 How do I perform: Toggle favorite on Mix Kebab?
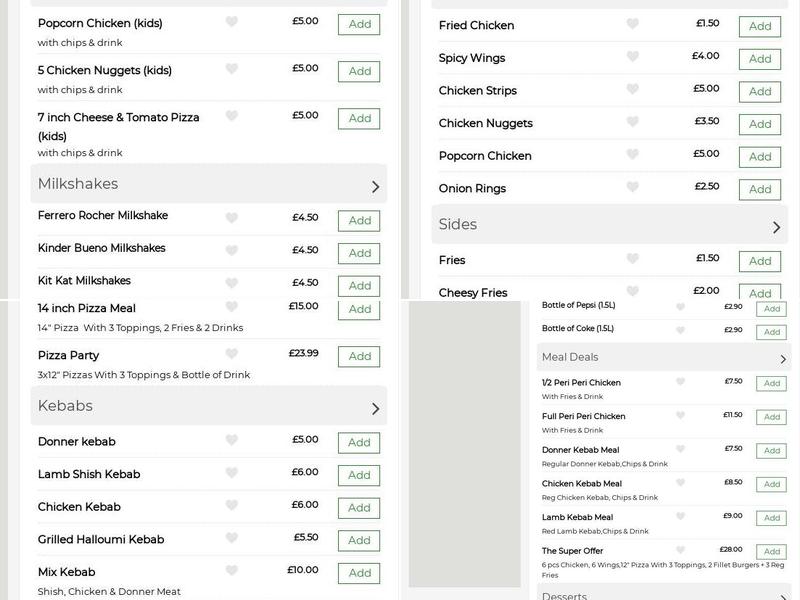[x=232, y=571]
